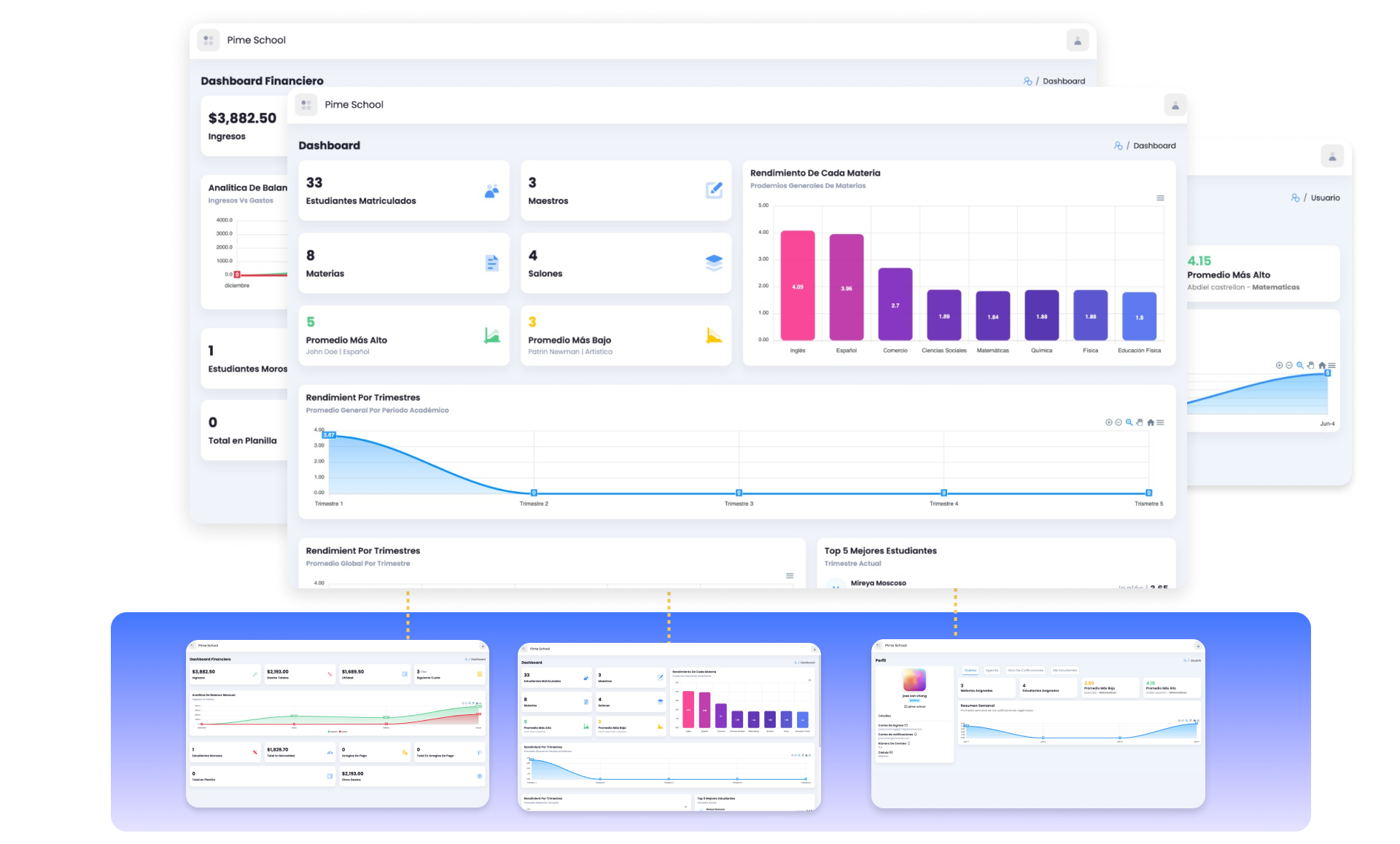Click the Pime School logo icon in front window
1400x844 pixels.
pyautogui.click(x=306, y=105)
